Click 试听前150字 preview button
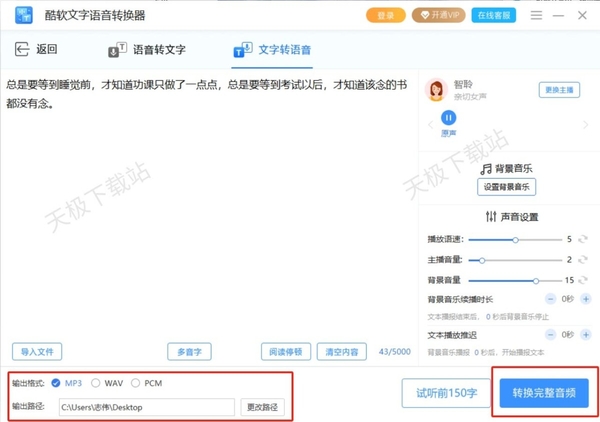 pyautogui.click(x=446, y=393)
